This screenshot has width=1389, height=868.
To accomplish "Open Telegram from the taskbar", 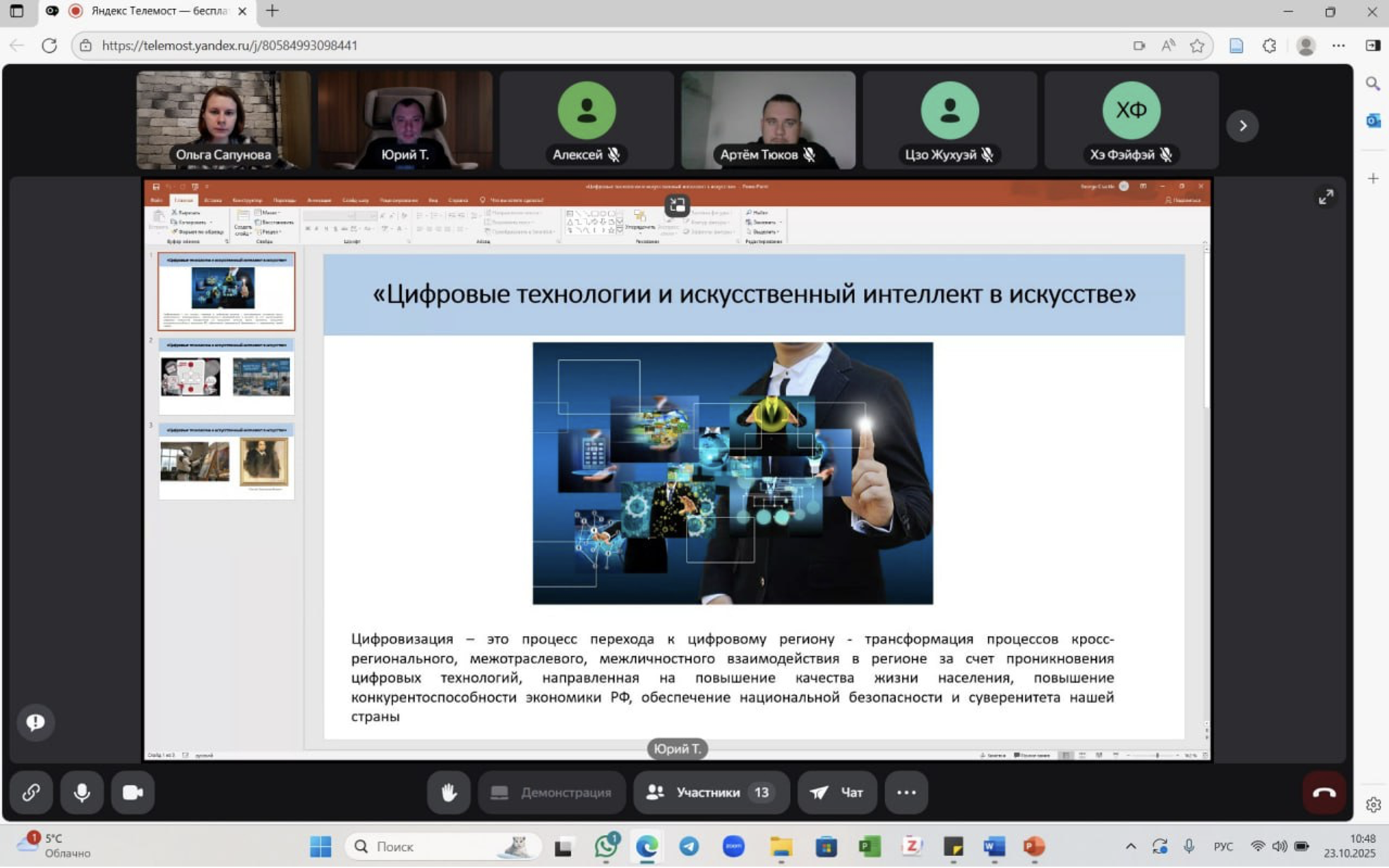I will tap(689, 846).
